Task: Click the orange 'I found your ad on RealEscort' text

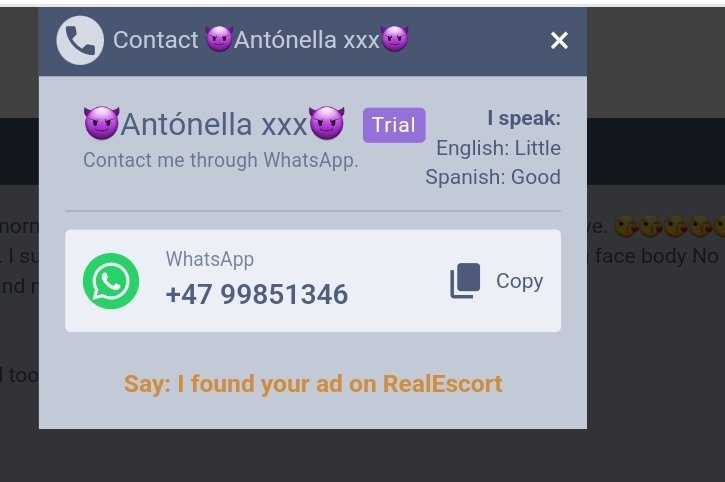Action: [x=340, y=384]
